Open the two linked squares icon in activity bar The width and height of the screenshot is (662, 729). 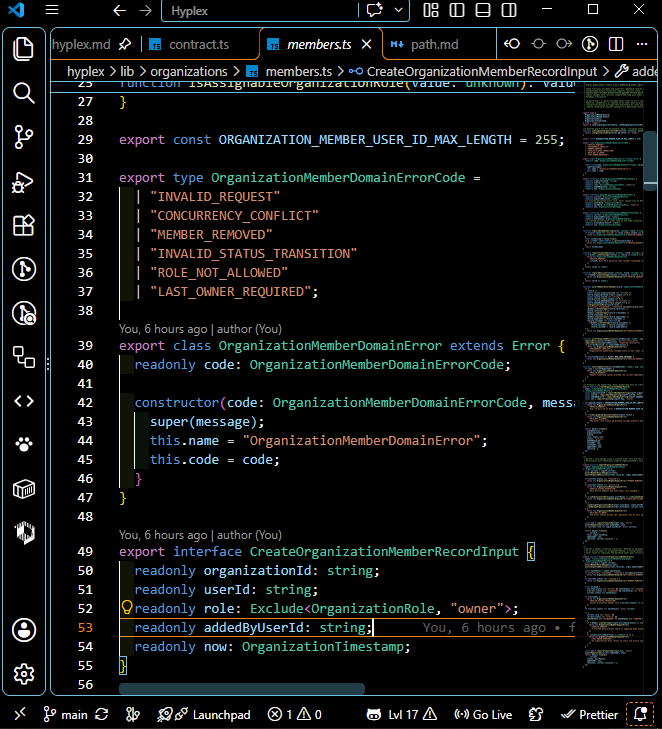(23, 357)
